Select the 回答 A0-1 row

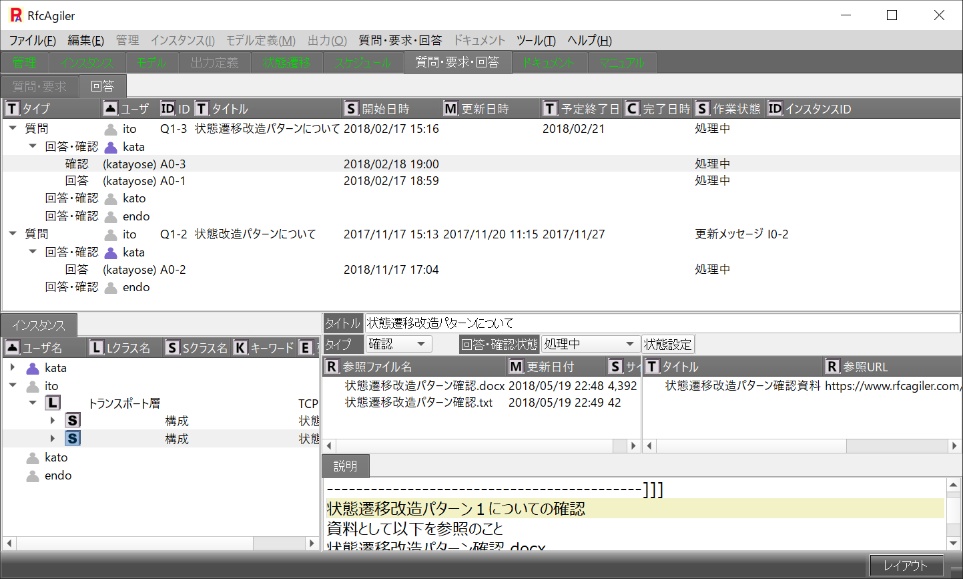(x=481, y=181)
